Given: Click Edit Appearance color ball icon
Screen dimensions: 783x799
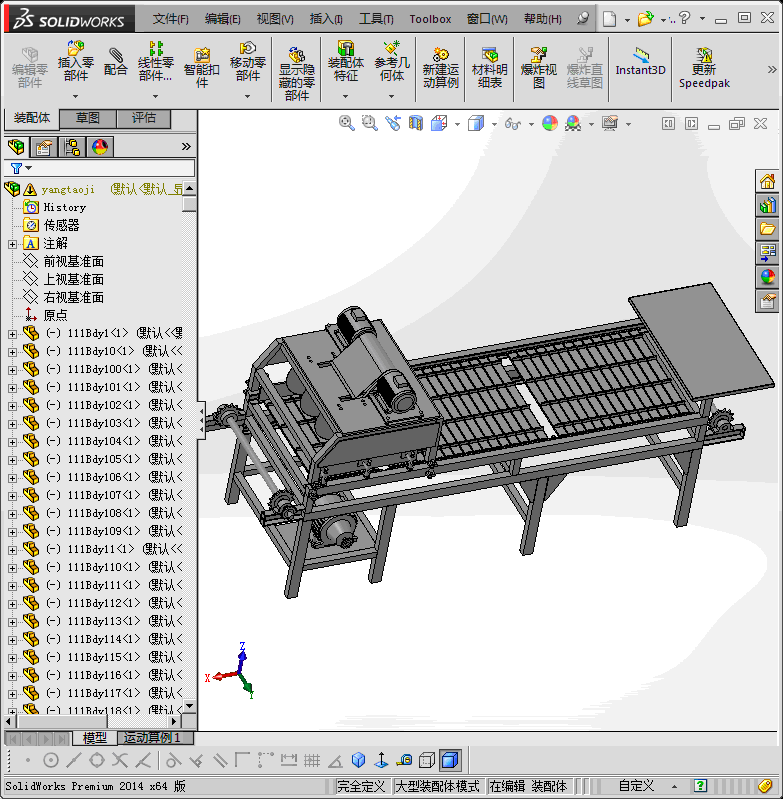Looking at the screenshot, I should click(x=550, y=123).
